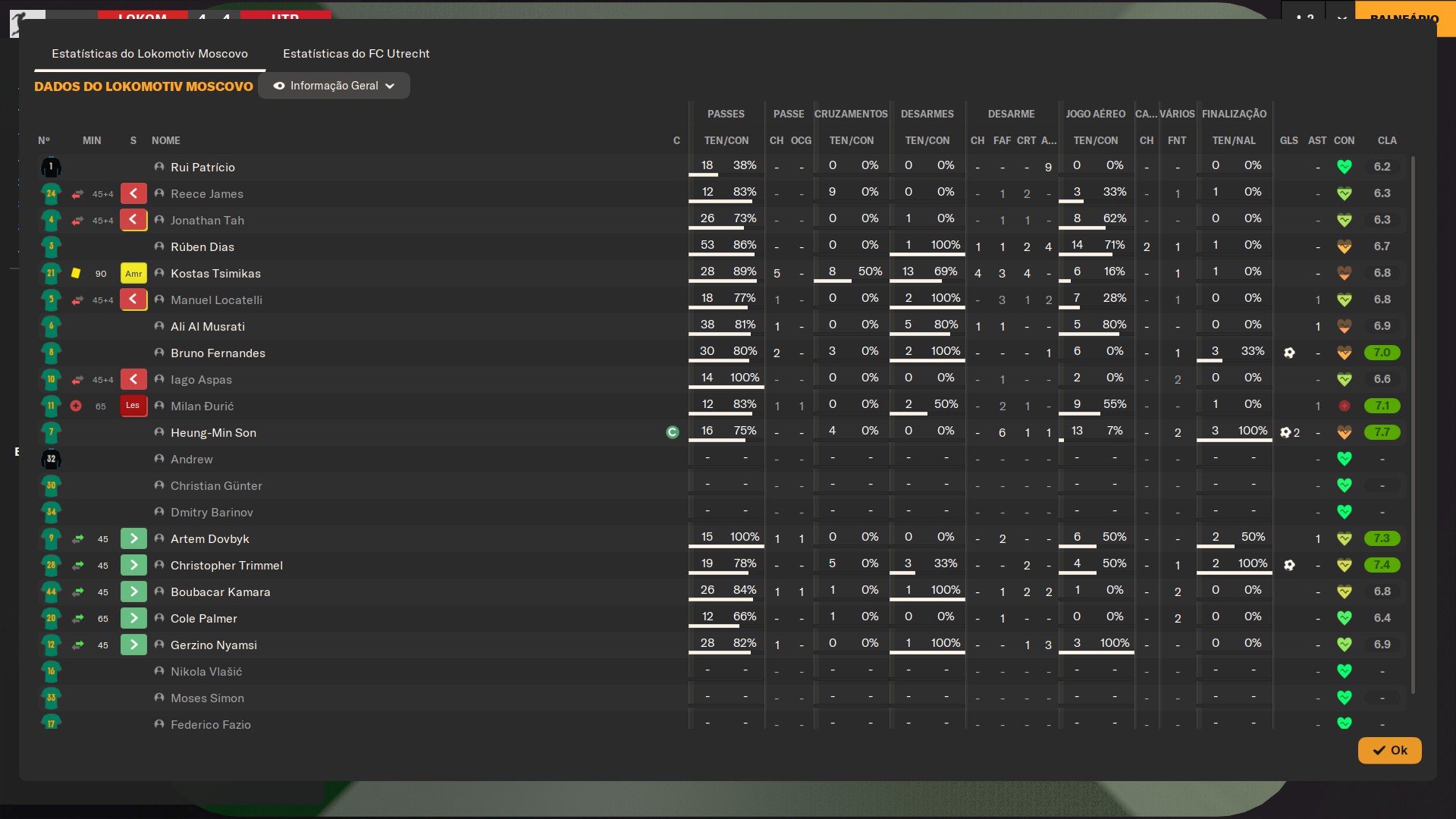Click Christopher Trimmel's goal ball icon
This screenshot has width=1456, height=819.
[1289, 565]
